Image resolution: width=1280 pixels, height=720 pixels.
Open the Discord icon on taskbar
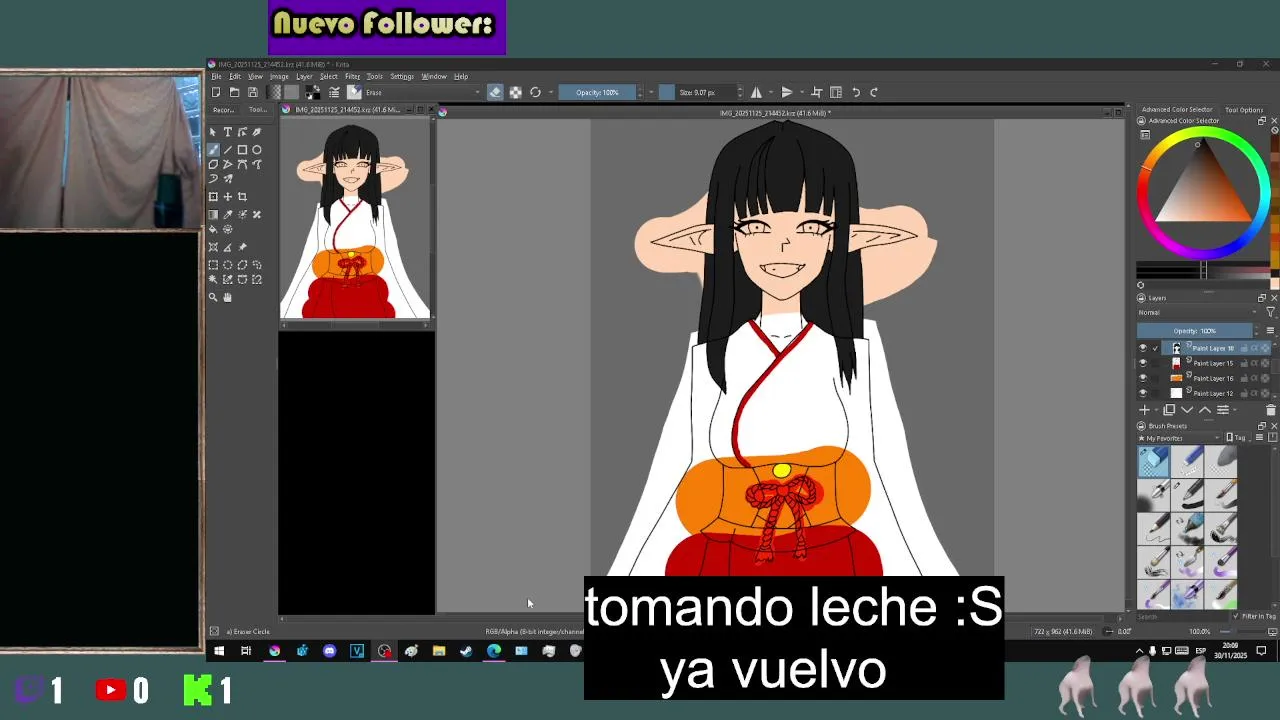pos(329,651)
